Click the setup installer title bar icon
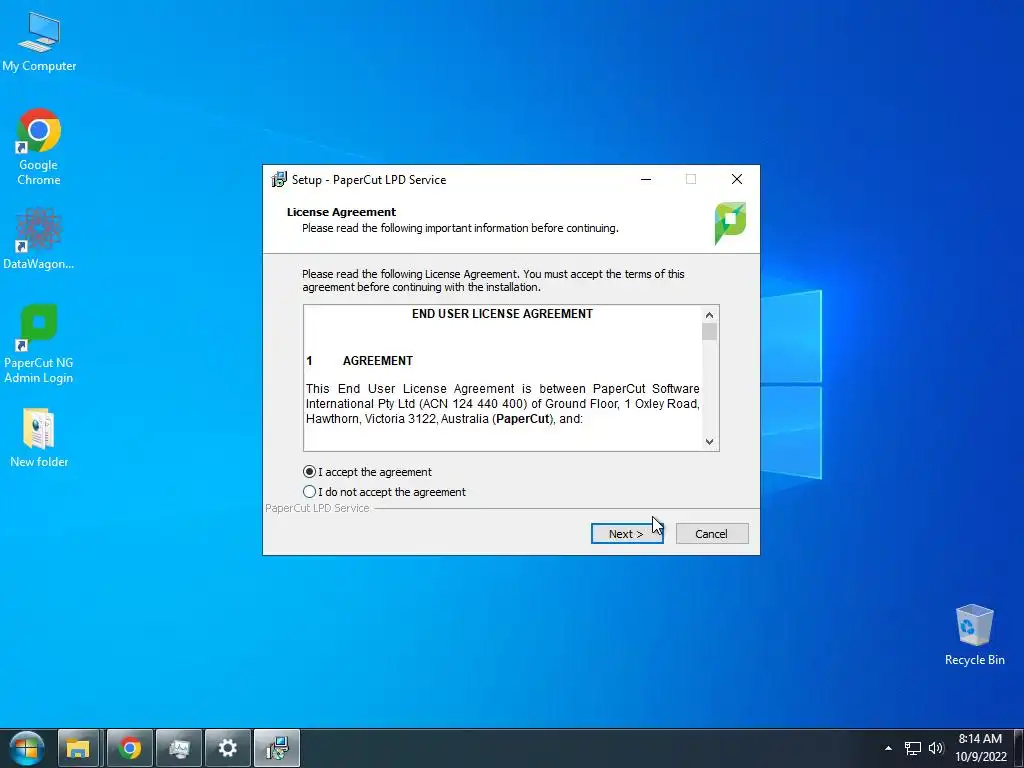 [279, 180]
